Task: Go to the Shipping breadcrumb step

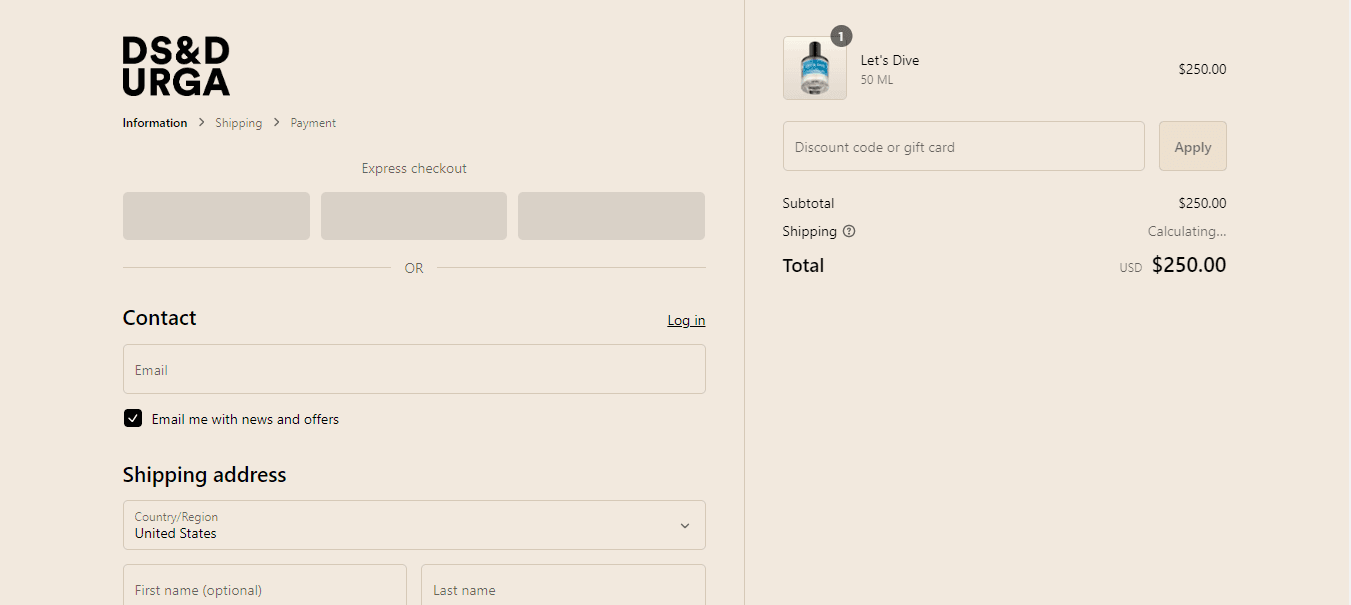Action: [x=239, y=123]
